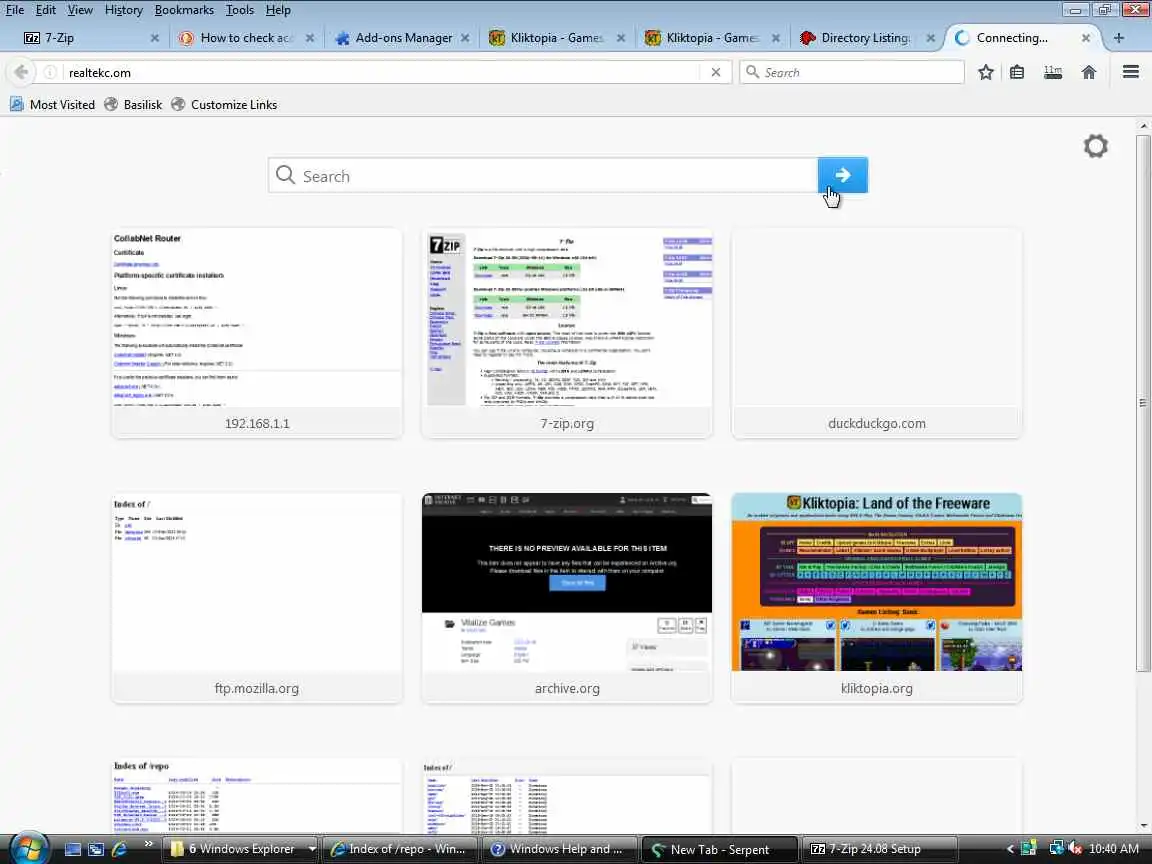This screenshot has height=864, width=1152.
Task: Open a new tab with the plus button
Action: pos(1118,37)
